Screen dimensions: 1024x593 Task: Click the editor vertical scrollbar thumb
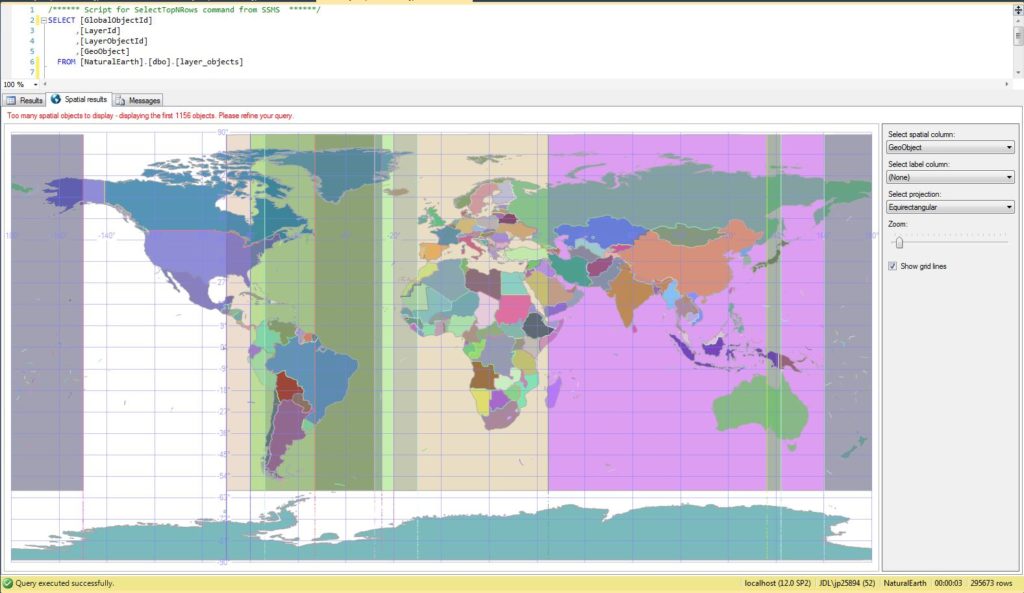click(1018, 35)
